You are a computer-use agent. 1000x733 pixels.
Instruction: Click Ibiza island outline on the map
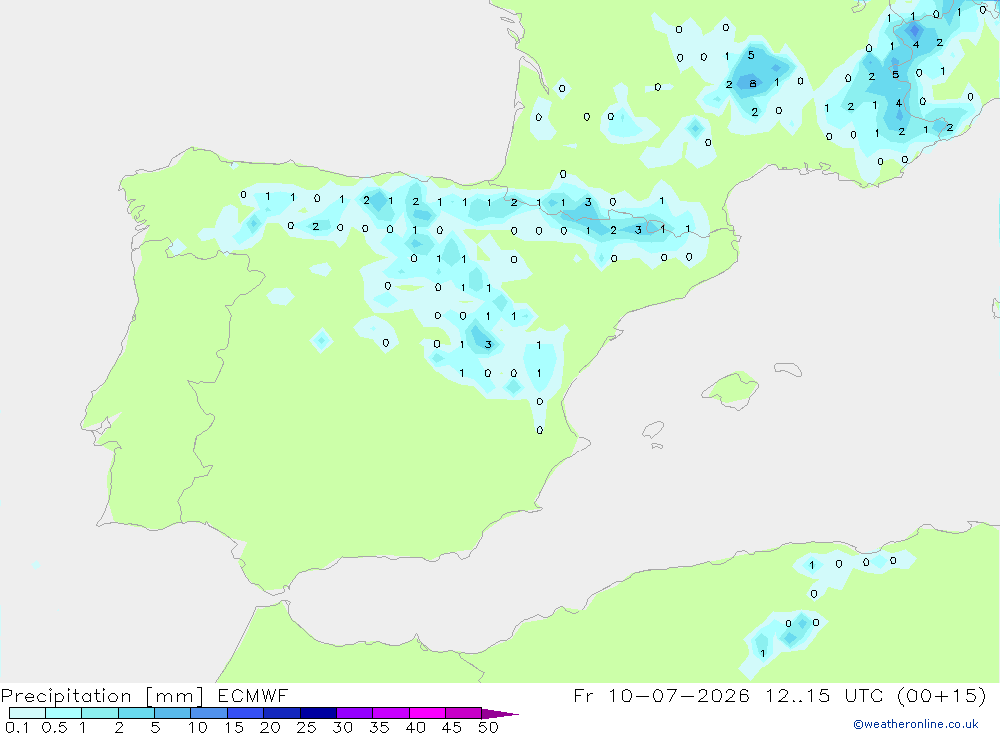point(653,430)
